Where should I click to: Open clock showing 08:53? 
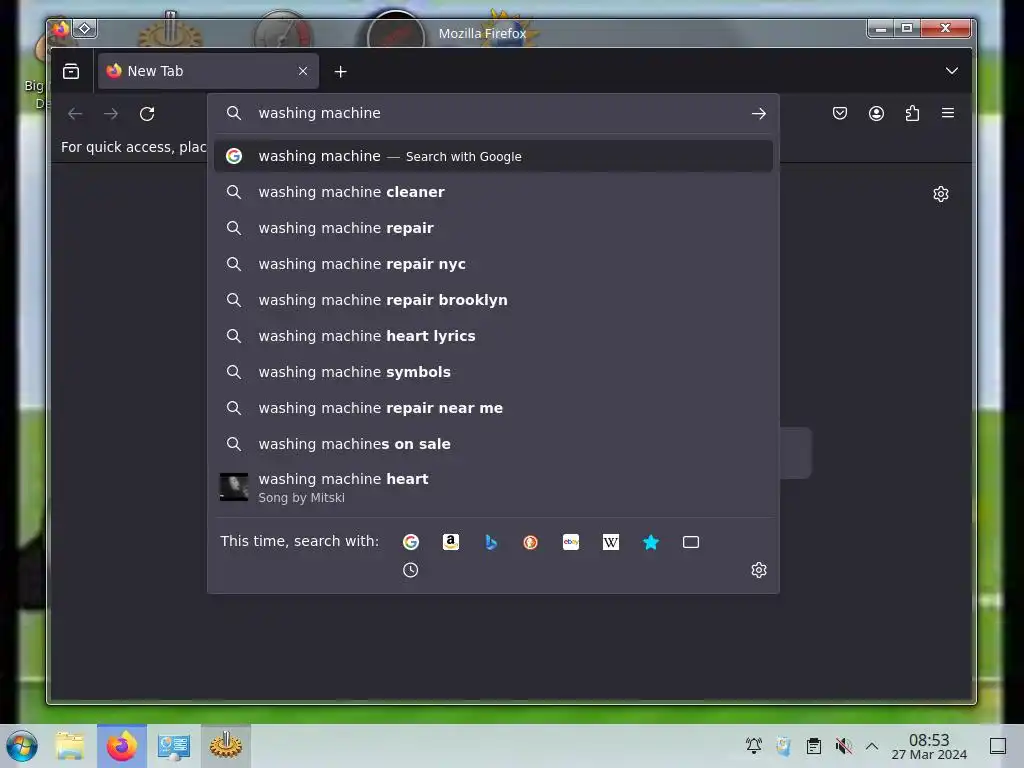click(929, 746)
